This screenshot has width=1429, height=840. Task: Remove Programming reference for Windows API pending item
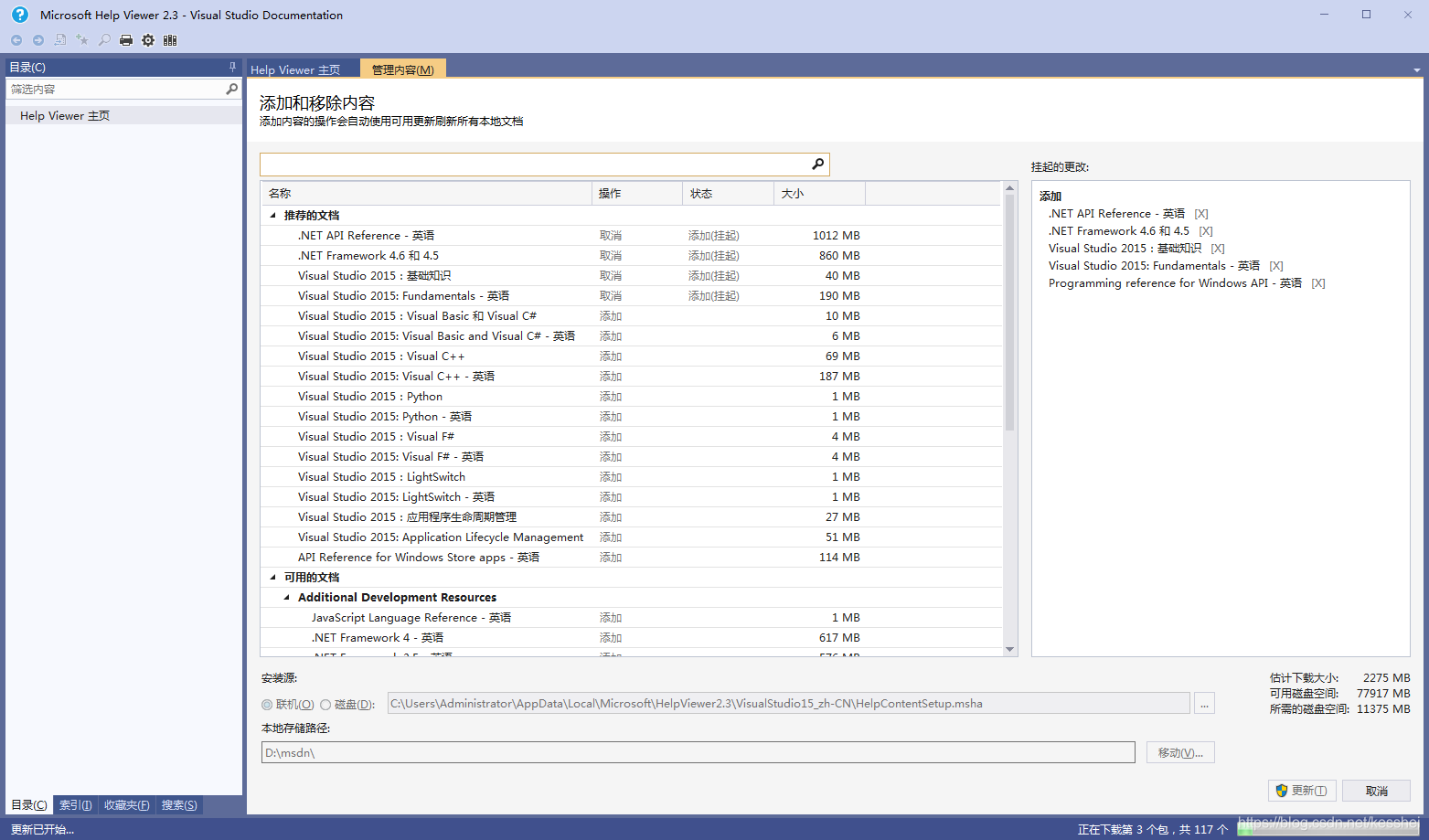[1318, 283]
